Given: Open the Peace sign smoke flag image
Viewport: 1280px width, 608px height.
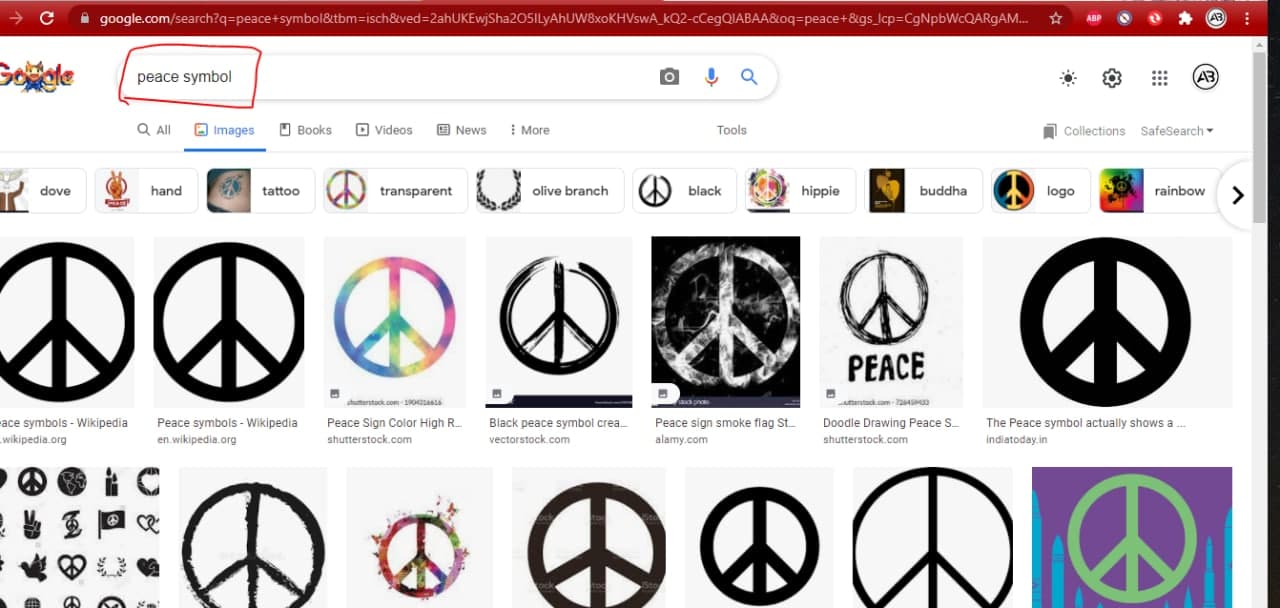Looking at the screenshot, I should coord(725,322).
